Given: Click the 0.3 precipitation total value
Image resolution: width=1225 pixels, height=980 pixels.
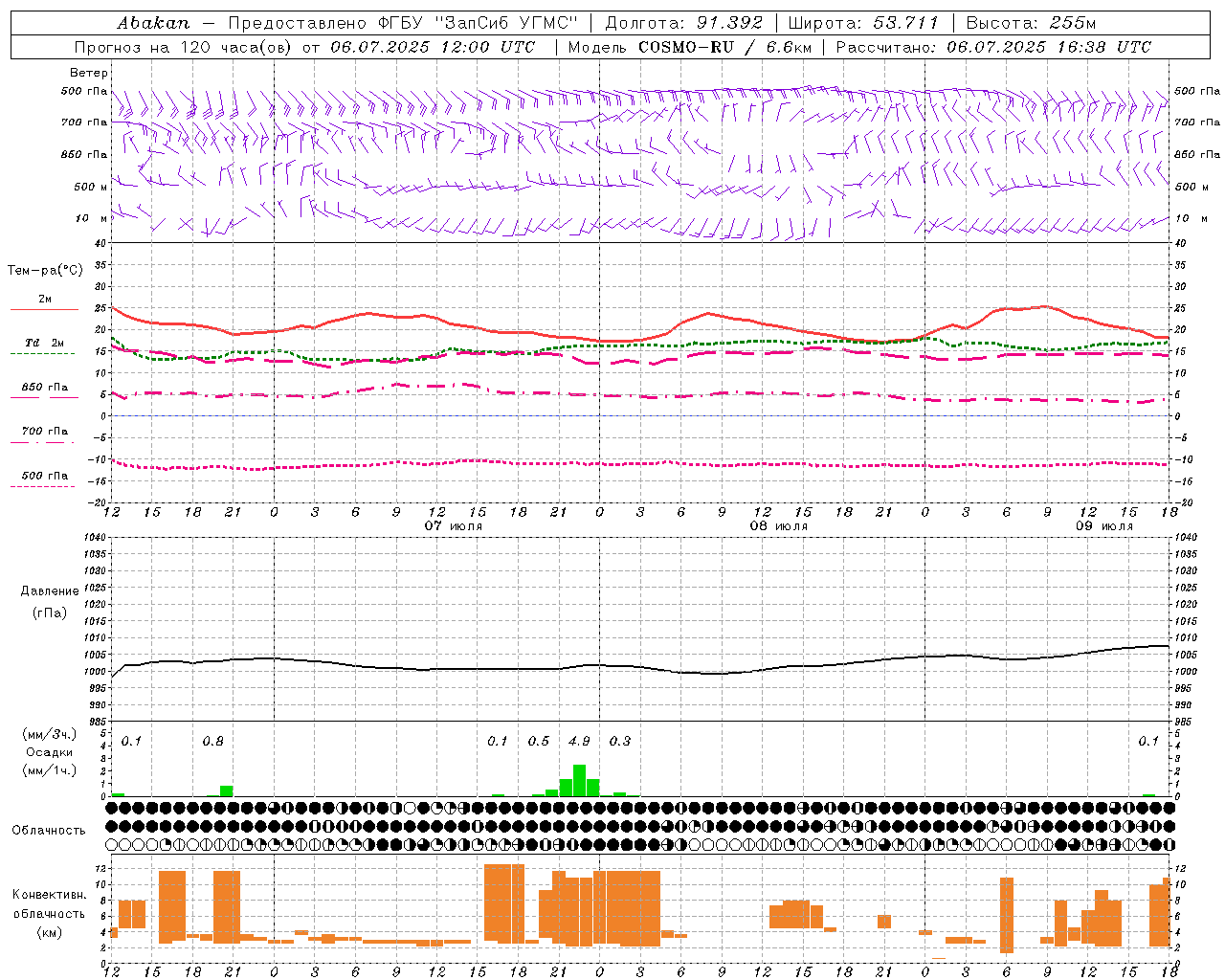Looking at the screenshot, I should pyautogui.click(x=620, y=742).
